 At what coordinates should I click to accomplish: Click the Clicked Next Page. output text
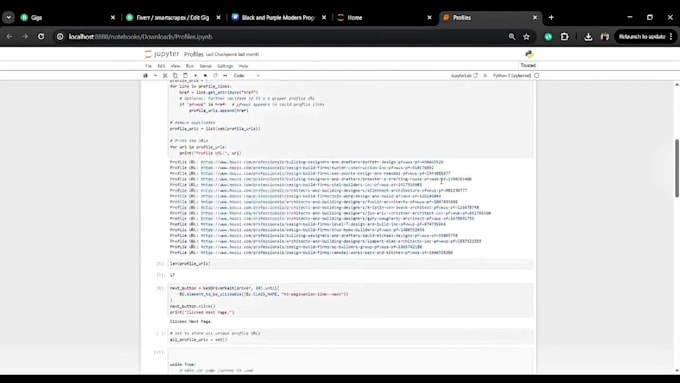pos(191,321)
